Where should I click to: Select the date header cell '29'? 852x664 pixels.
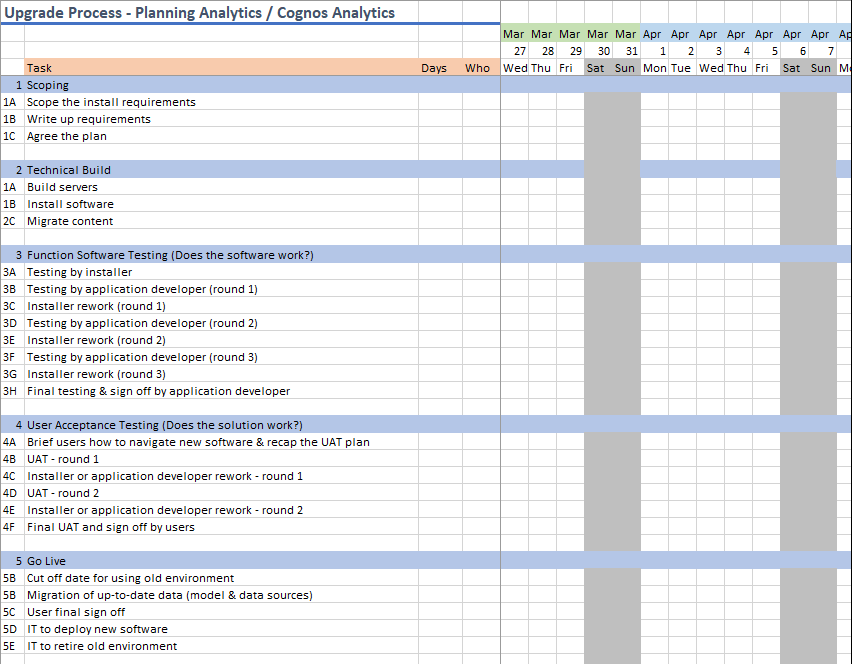(x=571, y=51)
